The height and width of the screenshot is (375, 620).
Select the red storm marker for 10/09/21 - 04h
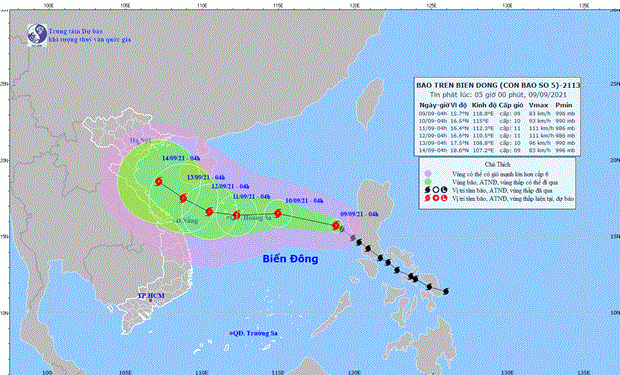click(x=278, y=213)
